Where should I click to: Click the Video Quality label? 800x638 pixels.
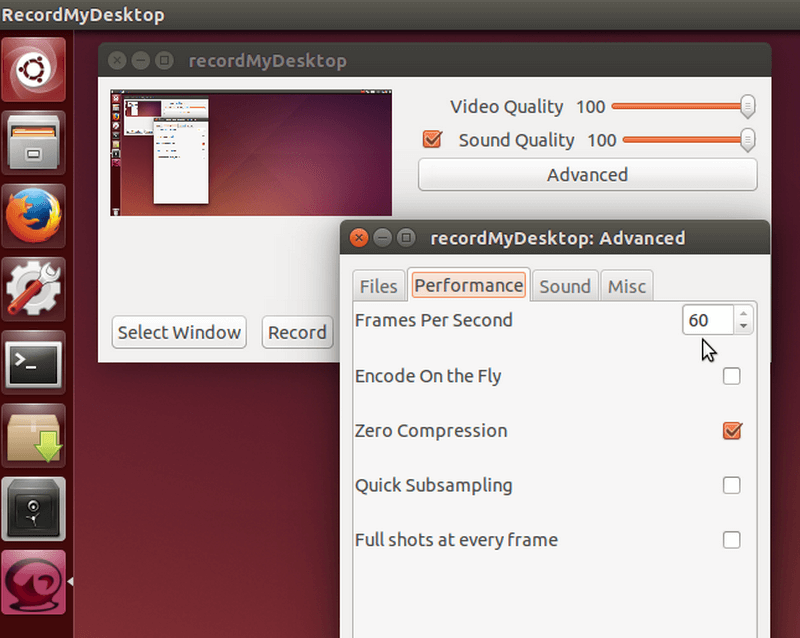click(507, 107)
